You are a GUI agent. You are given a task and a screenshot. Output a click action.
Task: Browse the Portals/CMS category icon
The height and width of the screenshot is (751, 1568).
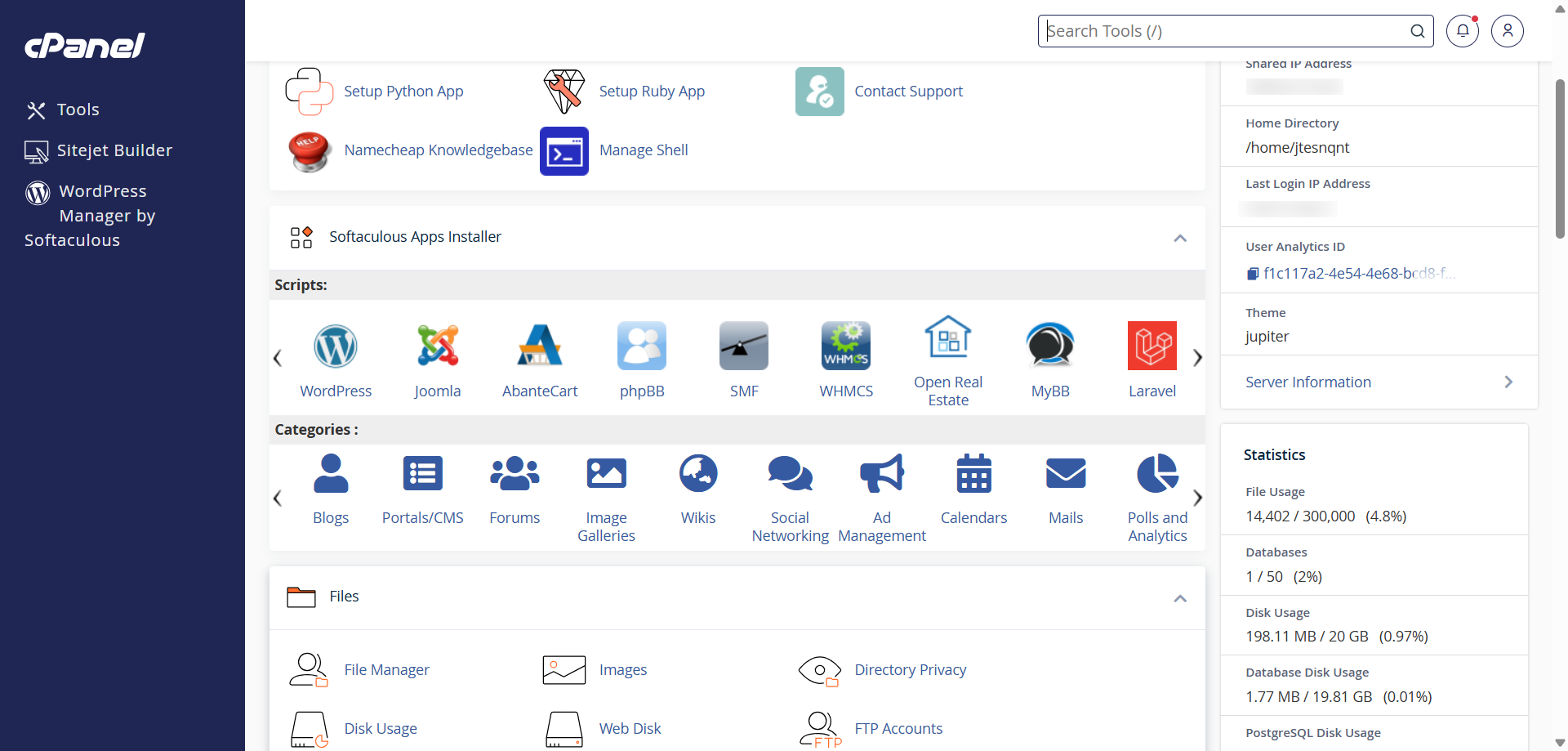[423, 473]
